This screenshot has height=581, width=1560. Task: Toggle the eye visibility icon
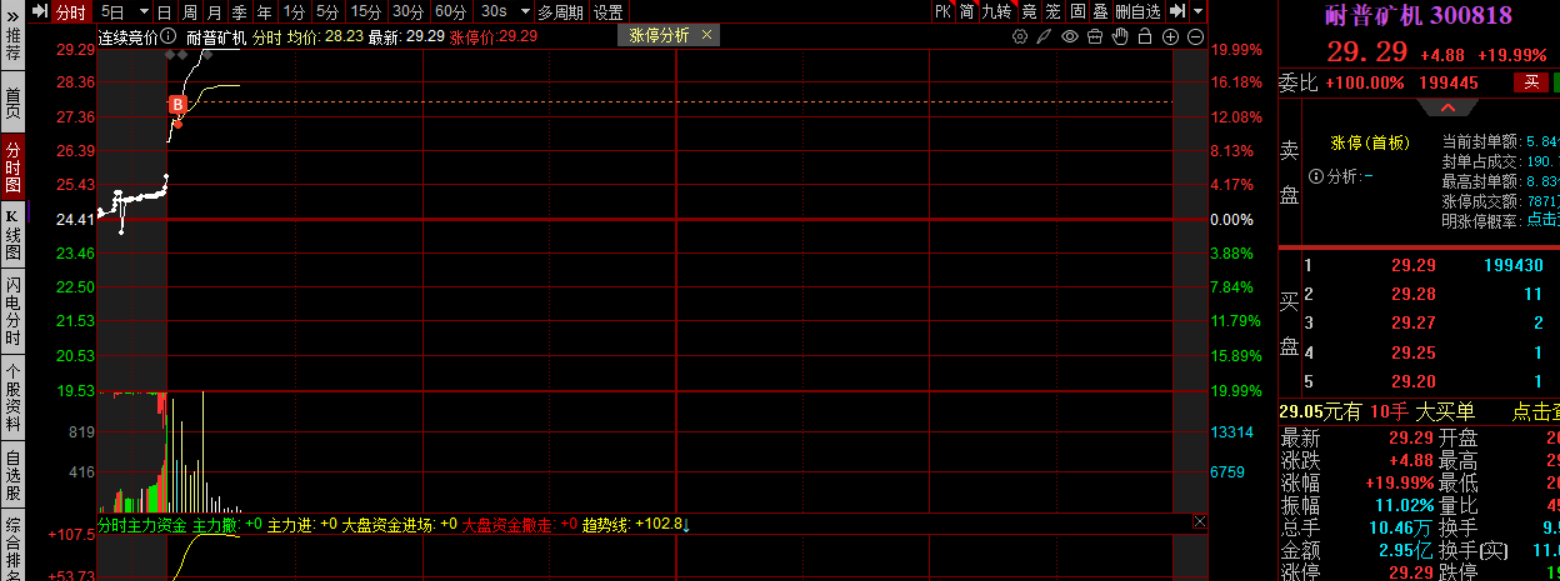pos(1069,37)
